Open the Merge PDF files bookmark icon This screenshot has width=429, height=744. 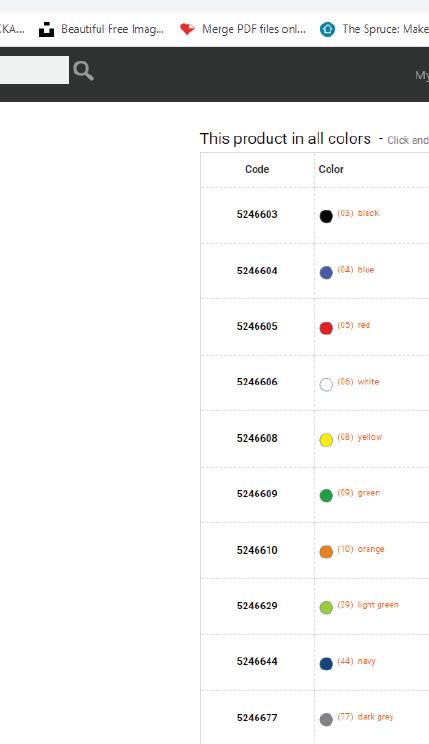pyautogui.click(x=187, y=29)
